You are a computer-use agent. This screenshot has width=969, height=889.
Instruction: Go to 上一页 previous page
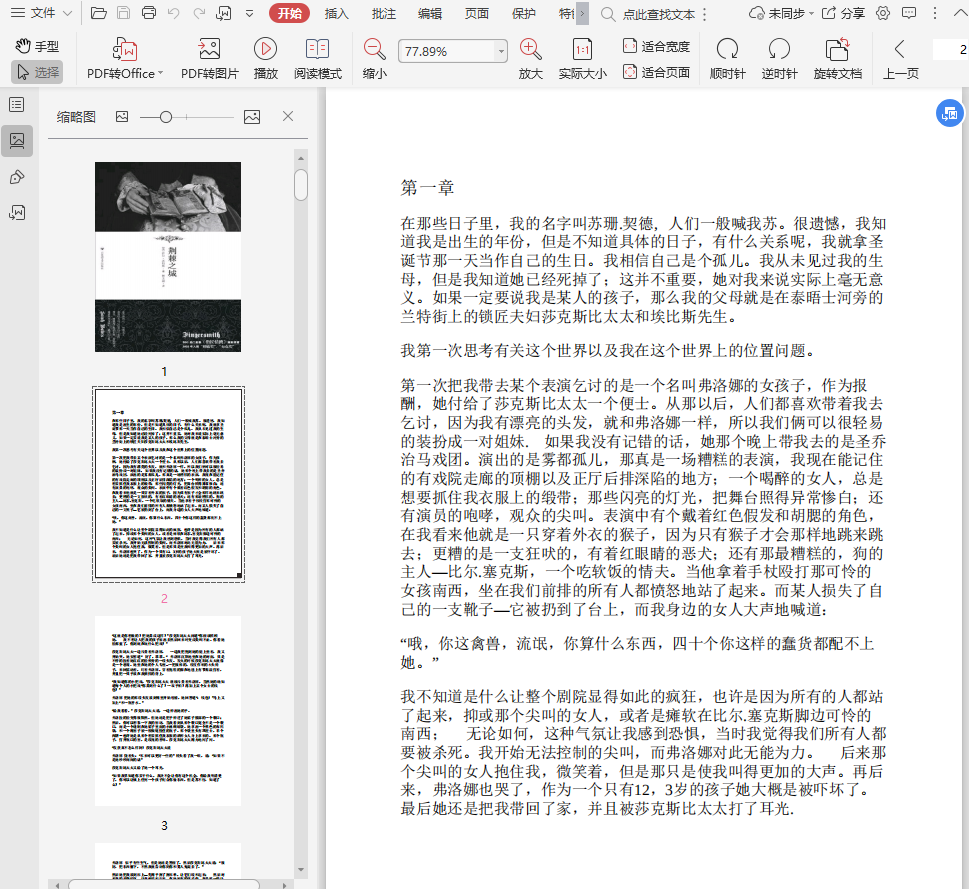click(x=900, y=59)
